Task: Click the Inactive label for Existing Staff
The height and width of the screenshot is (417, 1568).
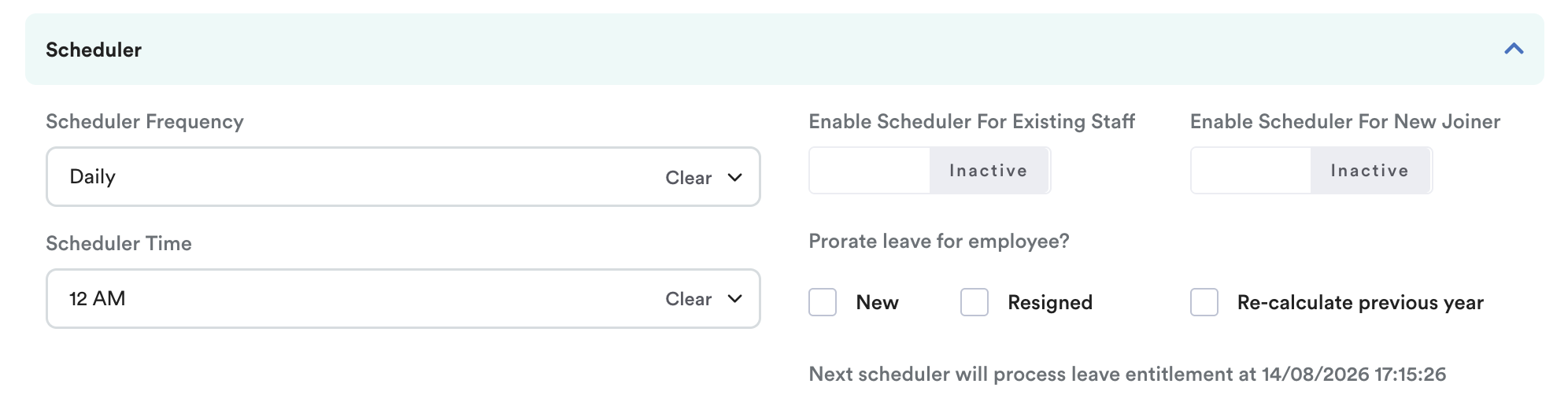Action: point(989,171)
